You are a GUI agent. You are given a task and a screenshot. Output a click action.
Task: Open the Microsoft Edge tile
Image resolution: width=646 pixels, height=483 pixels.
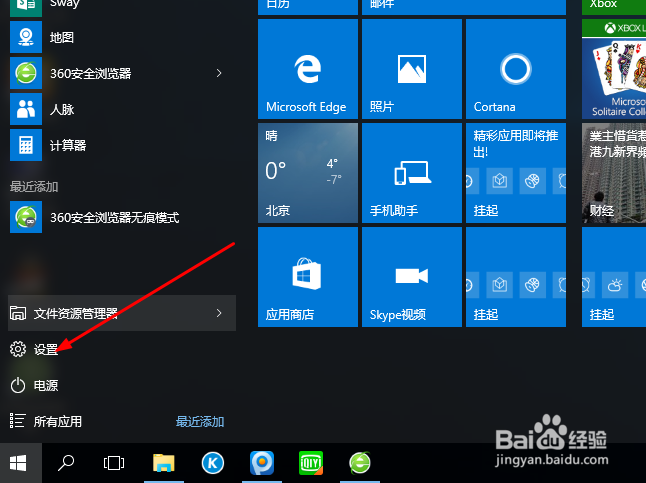tap(308, 69)
